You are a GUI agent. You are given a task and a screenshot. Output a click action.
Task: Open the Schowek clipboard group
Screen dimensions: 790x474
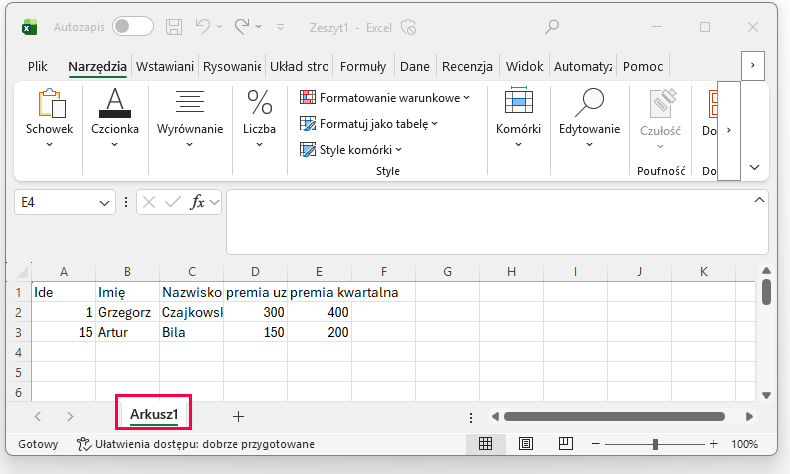tap(49, 119)
